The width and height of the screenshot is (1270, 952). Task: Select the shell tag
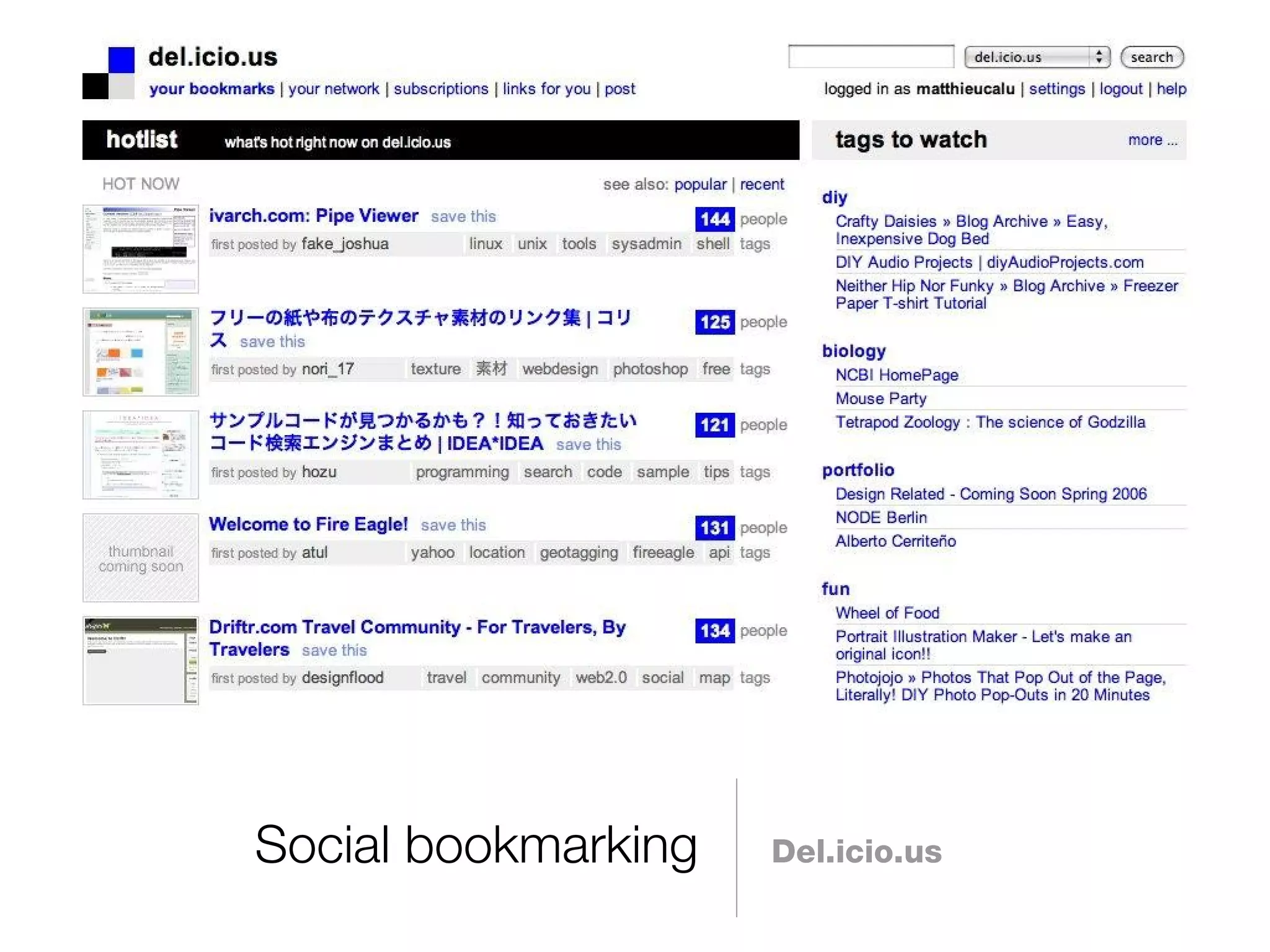[x=713, y=244]
